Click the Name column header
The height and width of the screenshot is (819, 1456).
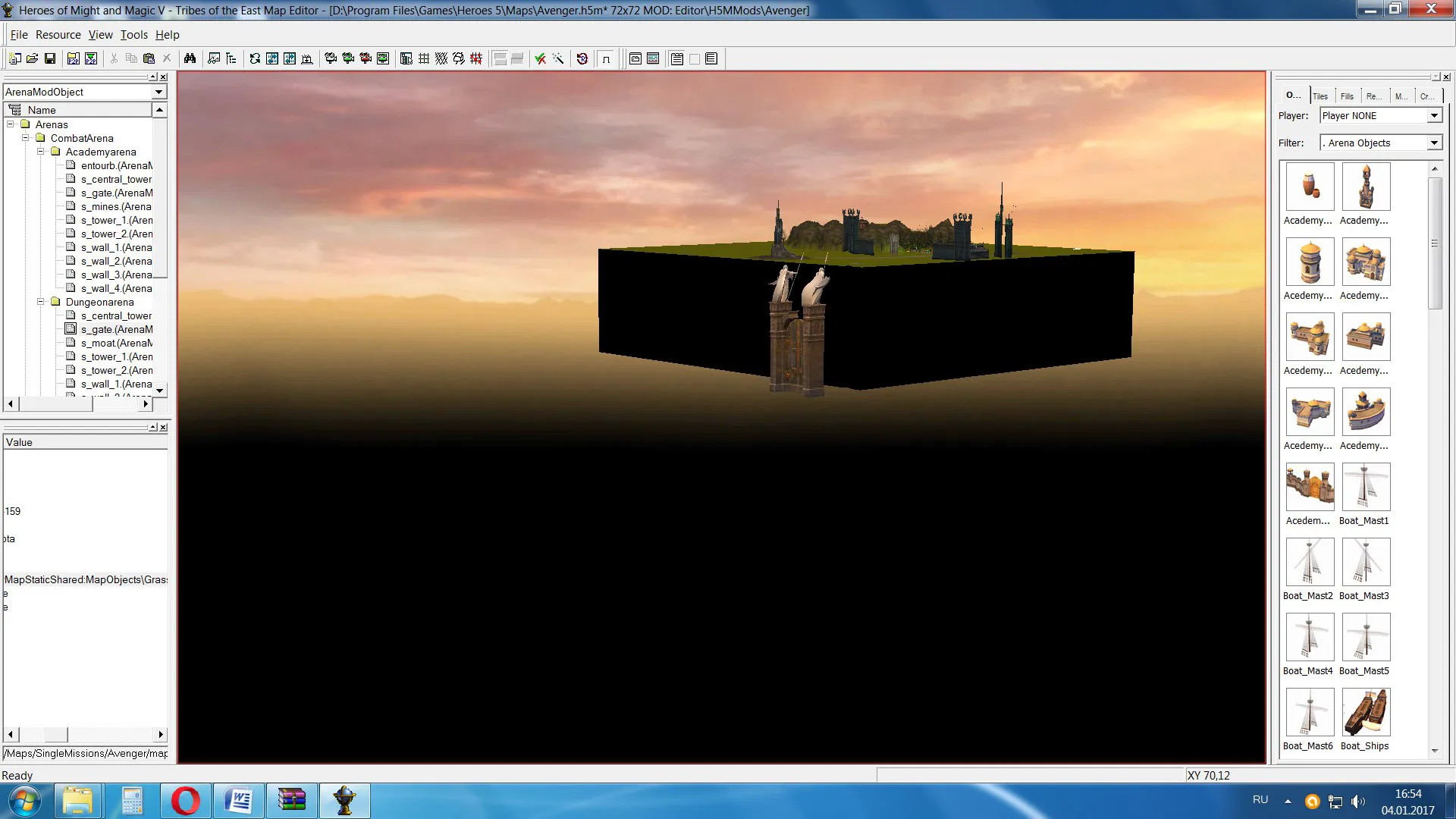[x=78, y=110]
